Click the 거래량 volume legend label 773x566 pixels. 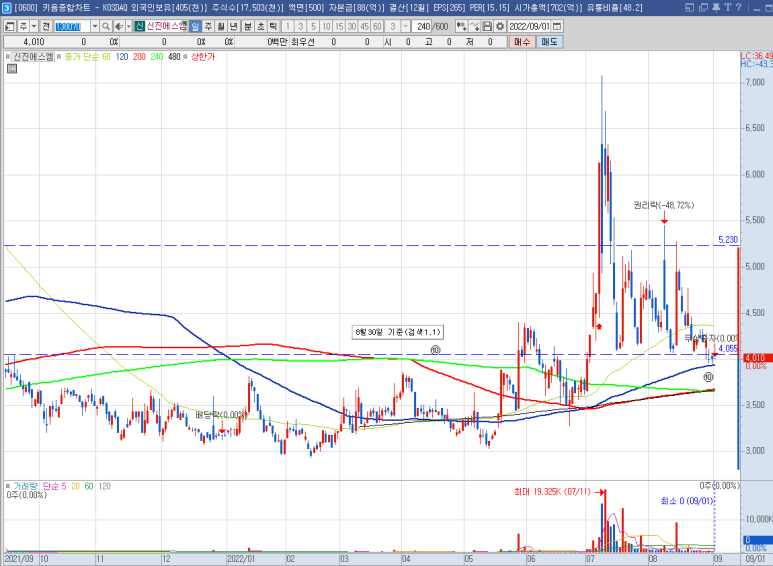(x=25, y=486)
